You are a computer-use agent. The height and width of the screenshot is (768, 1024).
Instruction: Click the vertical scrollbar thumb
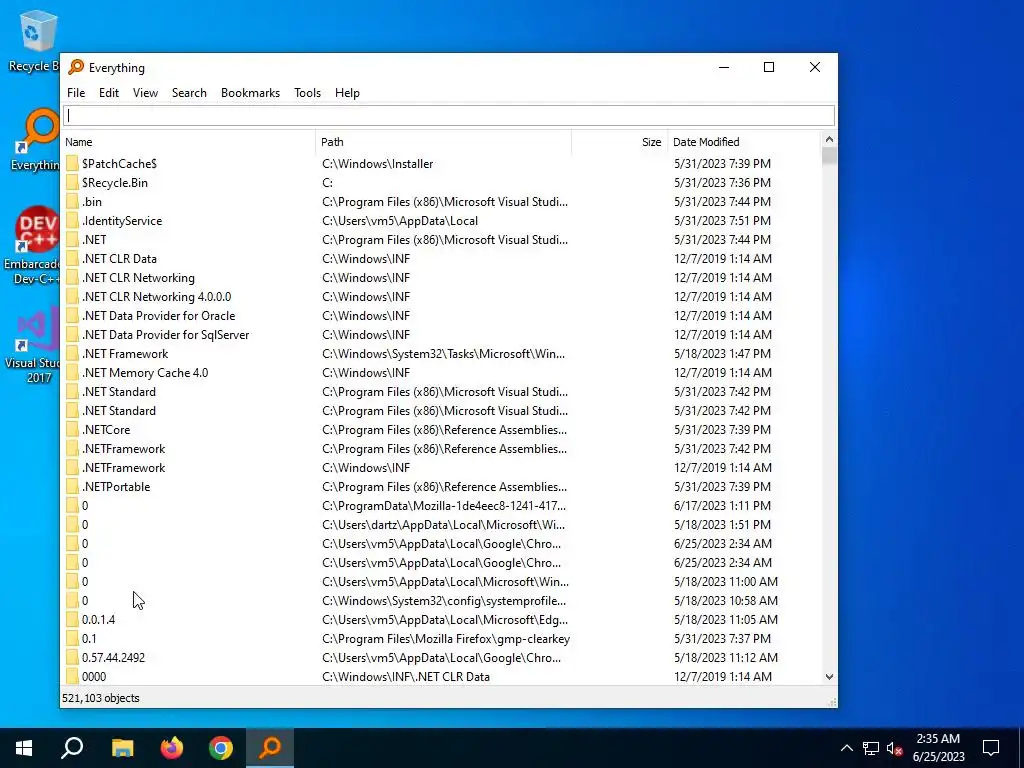pos(829,155)
